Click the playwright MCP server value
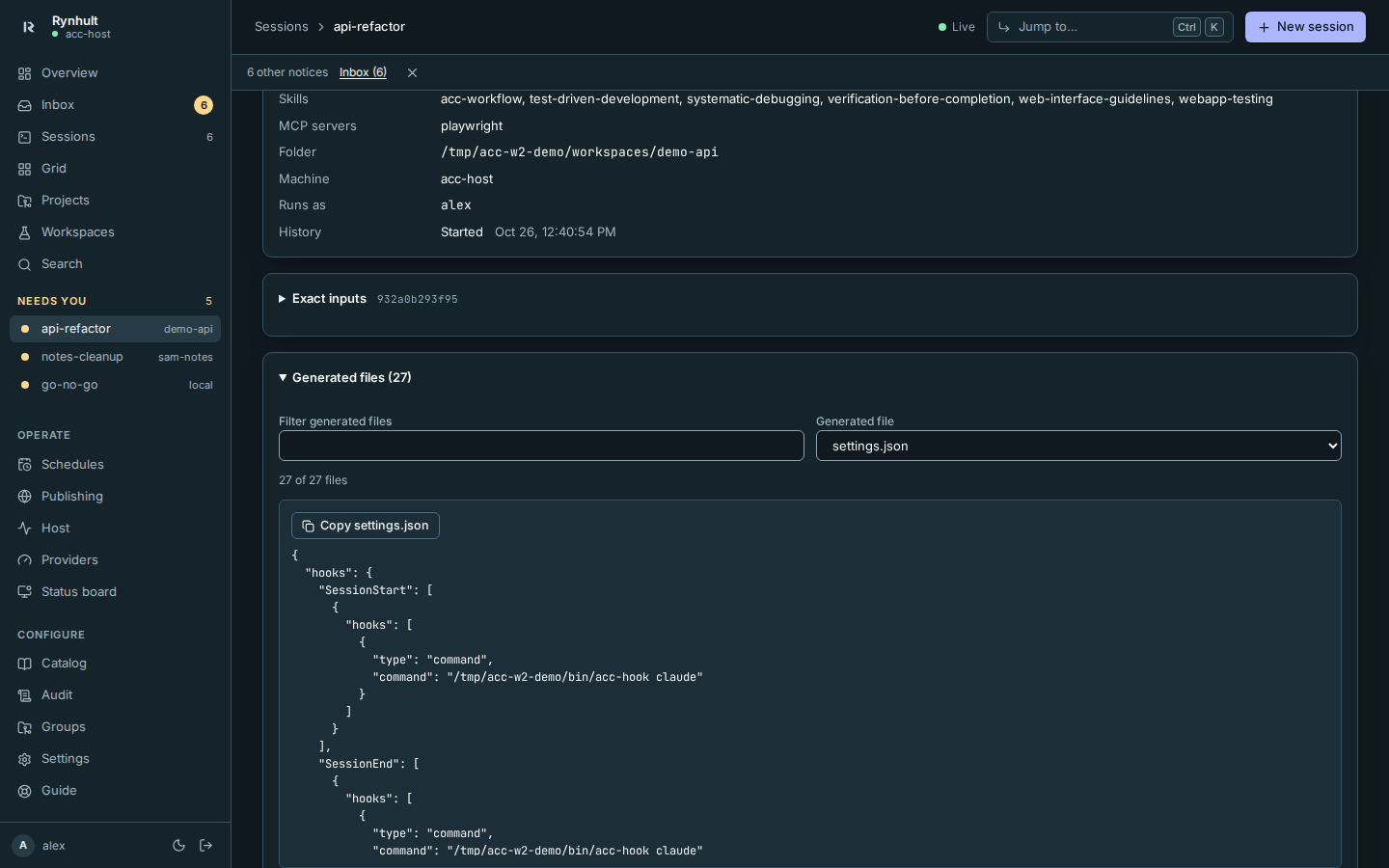The height and width of the screenshot is (868, 1389). click(x=472, y=126)
